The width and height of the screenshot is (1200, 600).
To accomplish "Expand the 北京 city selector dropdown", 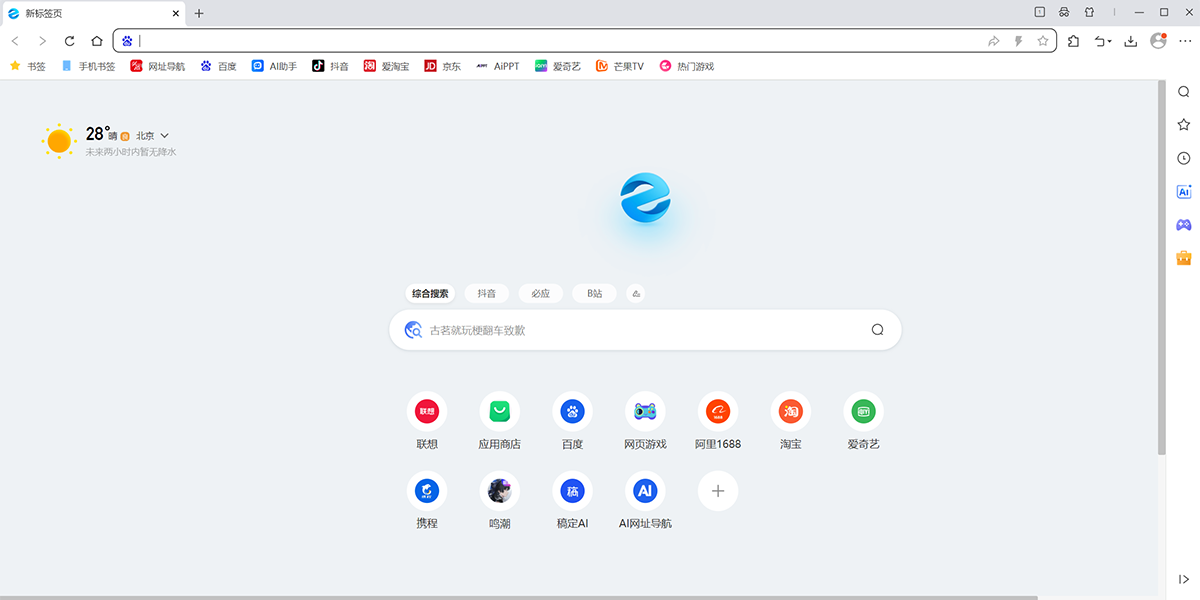I will point(152,135).
